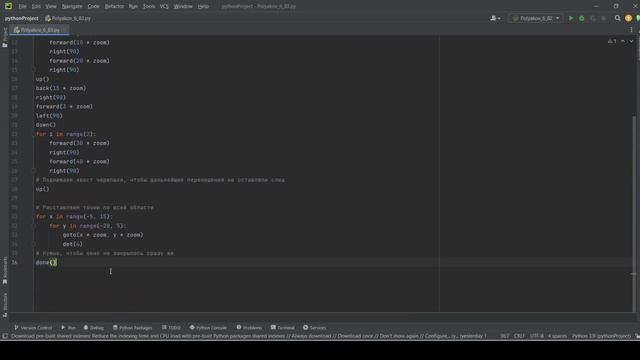Open the run configuration selector dropdown
The width and height of the screenshot is (640, 360).
point(536,18)
